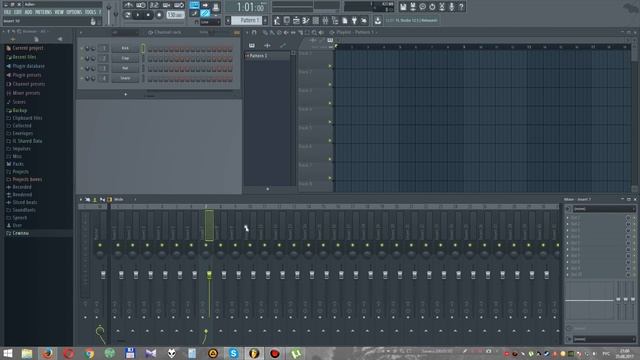Click the circular arrow icon in top-right group

pyautogui.click(x=432, y=7)
